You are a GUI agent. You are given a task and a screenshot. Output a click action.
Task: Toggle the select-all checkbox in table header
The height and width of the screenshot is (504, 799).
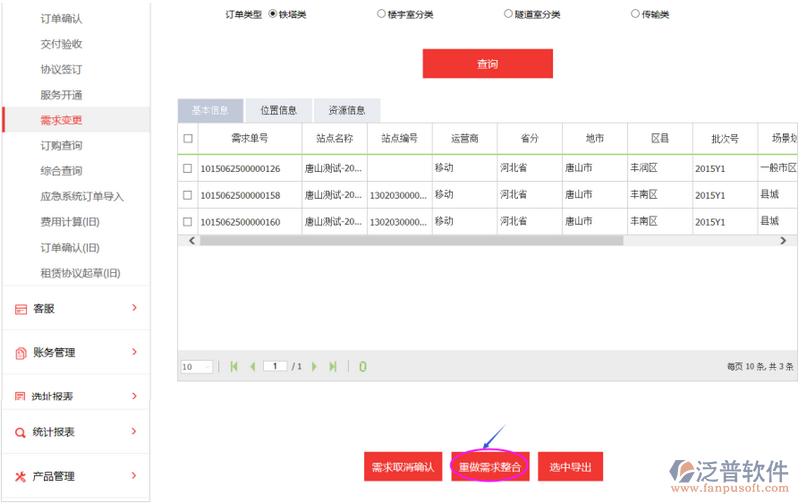tap(187, 138)
